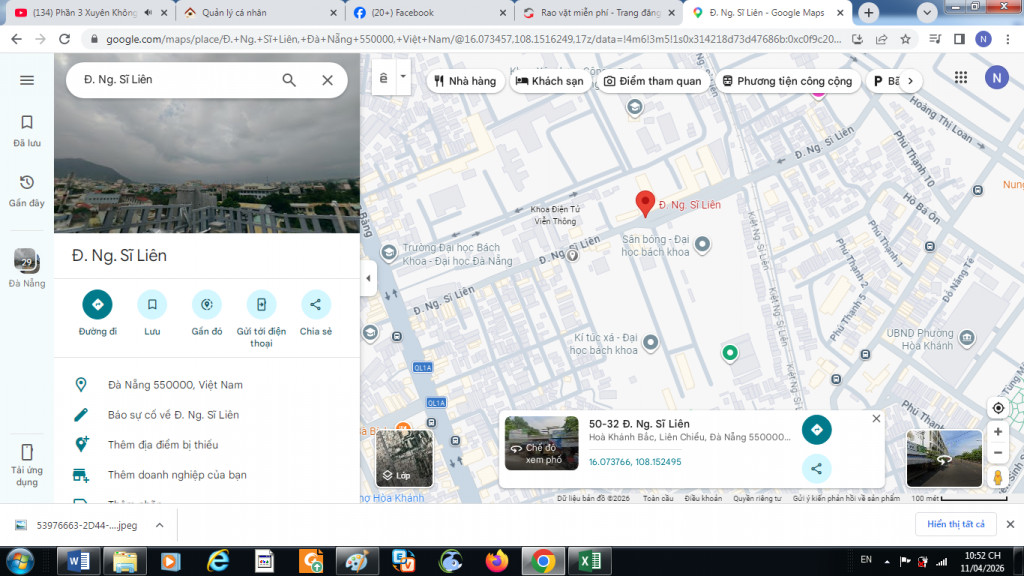Open the Chế độ xem phố thumbnail
Image resolution: width=1024 pixels, height=576 pixels.
(x=541, y=443)
